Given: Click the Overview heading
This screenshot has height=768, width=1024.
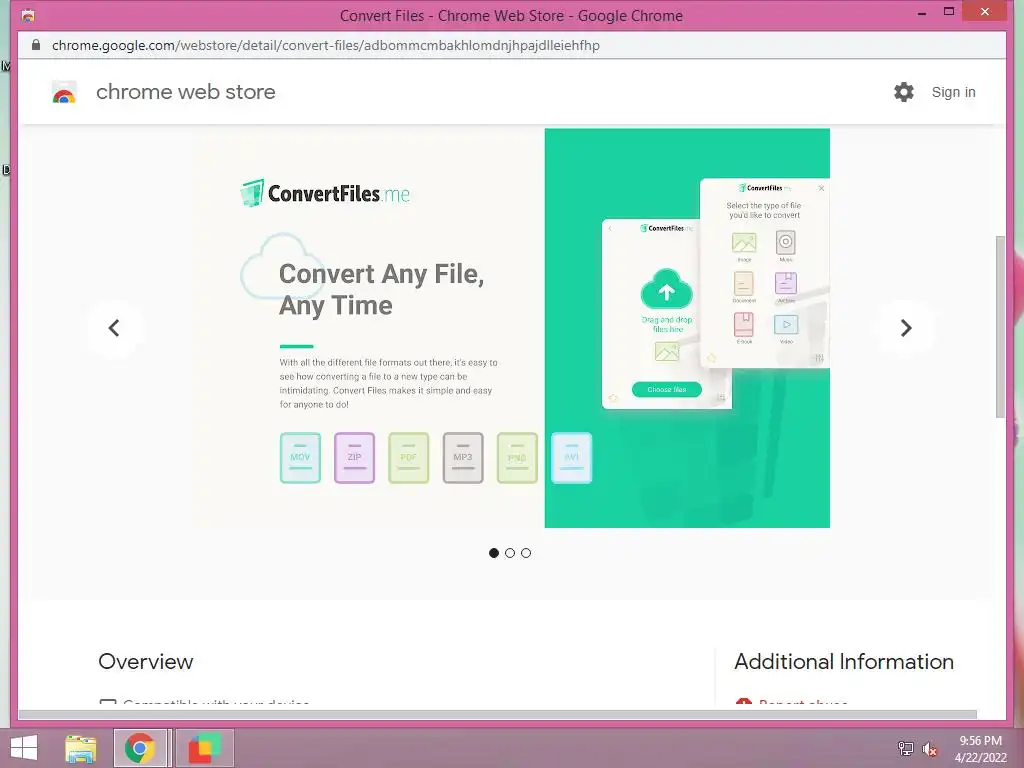Looking at the screenshot, I should click(x=146, y=662).
